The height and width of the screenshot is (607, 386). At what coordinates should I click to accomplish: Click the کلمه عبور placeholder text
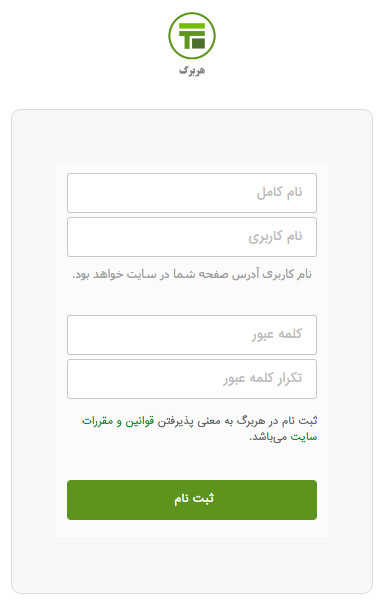(x=277, y=334)
